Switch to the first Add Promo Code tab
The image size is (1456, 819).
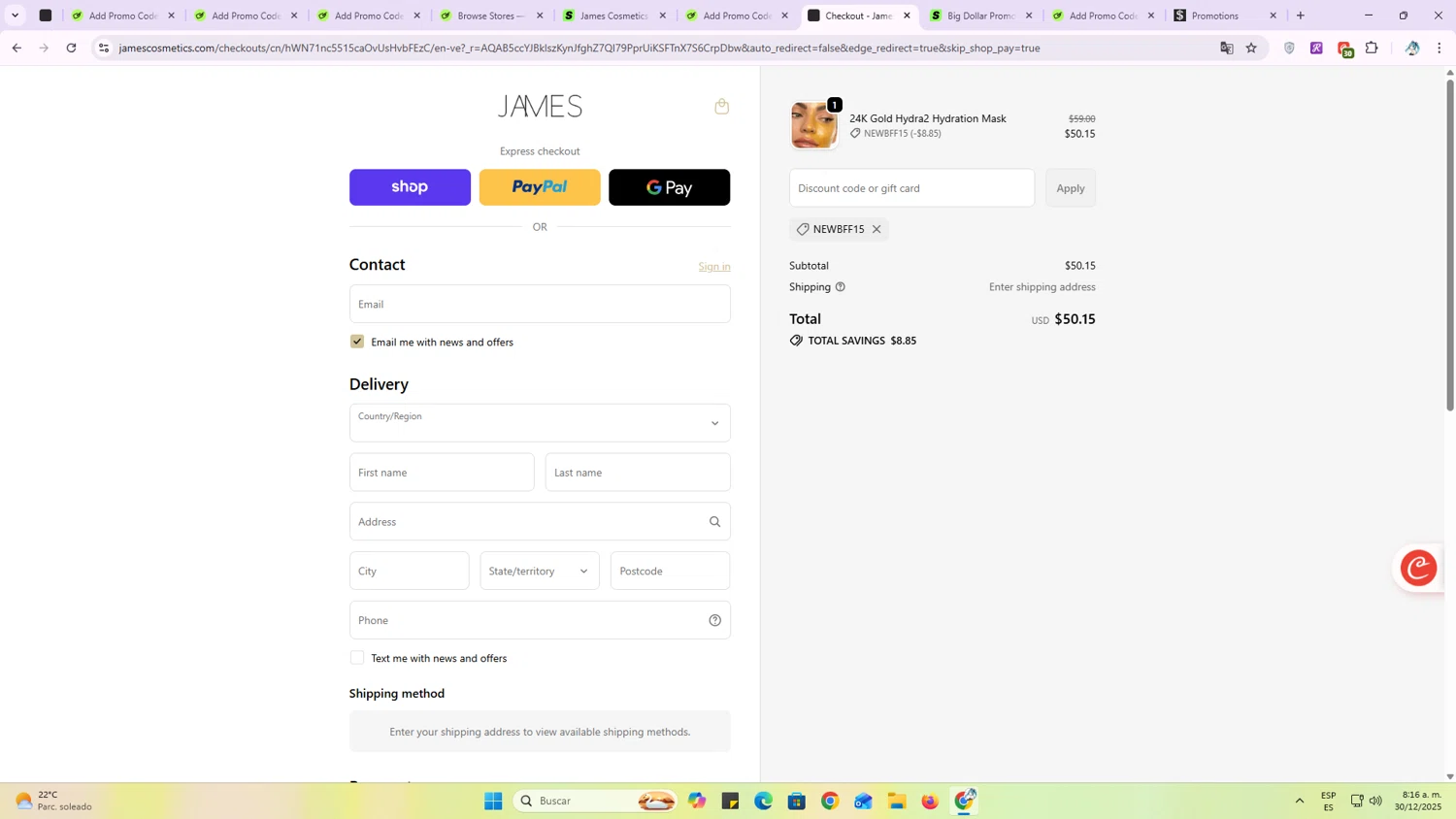(x=123, y=16)
